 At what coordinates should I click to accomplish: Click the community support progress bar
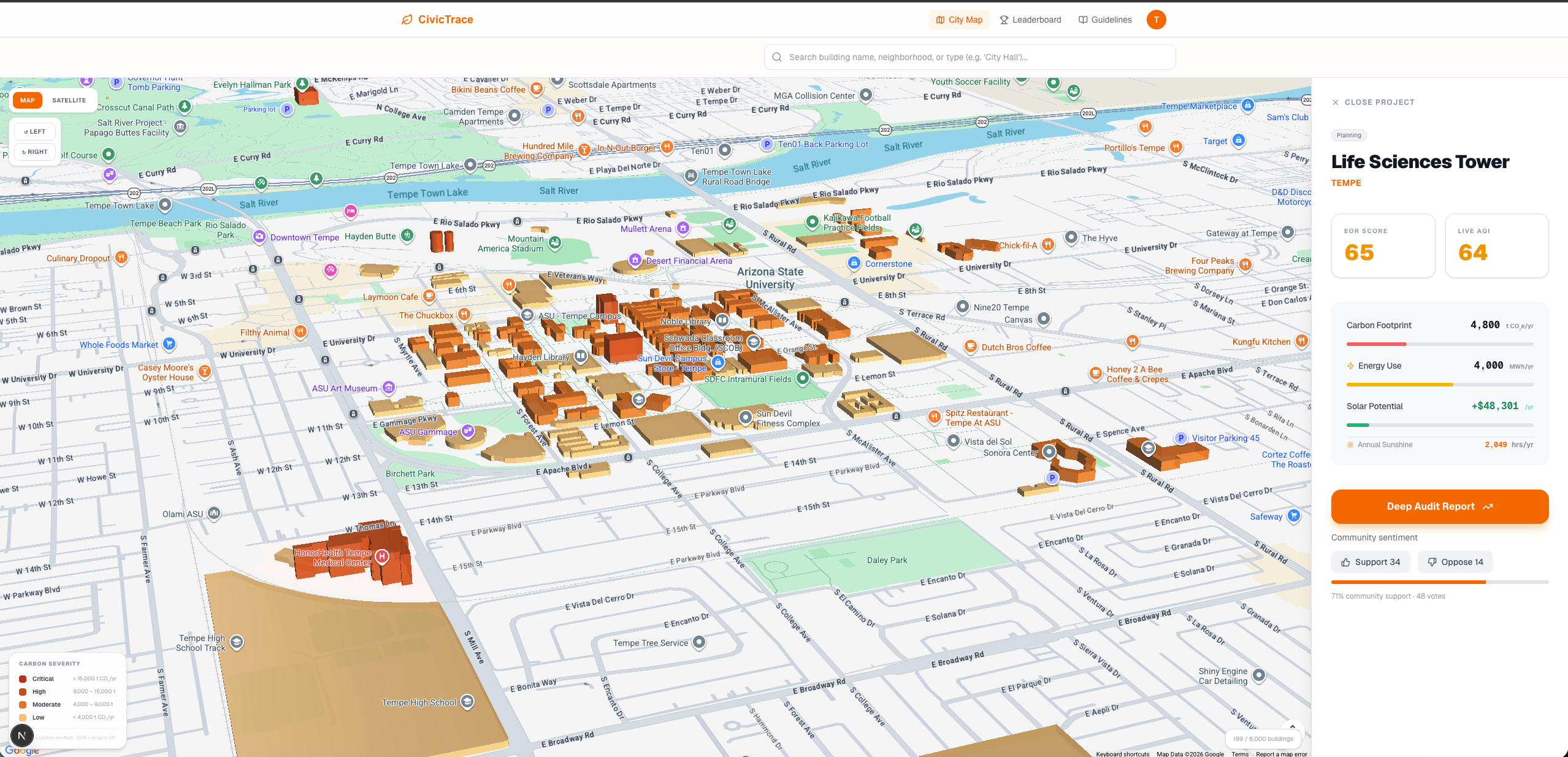click(1439, 582)
